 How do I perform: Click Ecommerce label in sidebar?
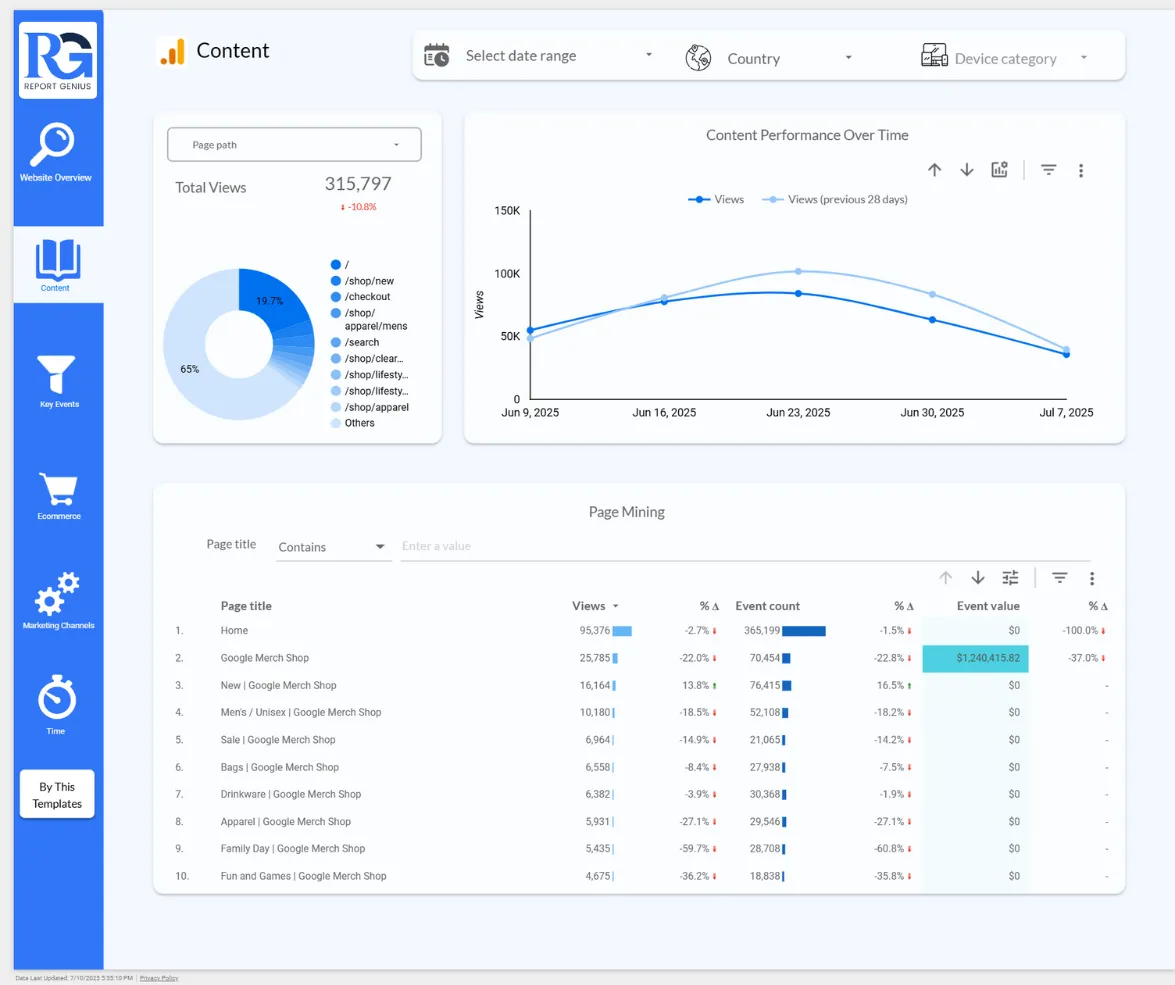59,516
